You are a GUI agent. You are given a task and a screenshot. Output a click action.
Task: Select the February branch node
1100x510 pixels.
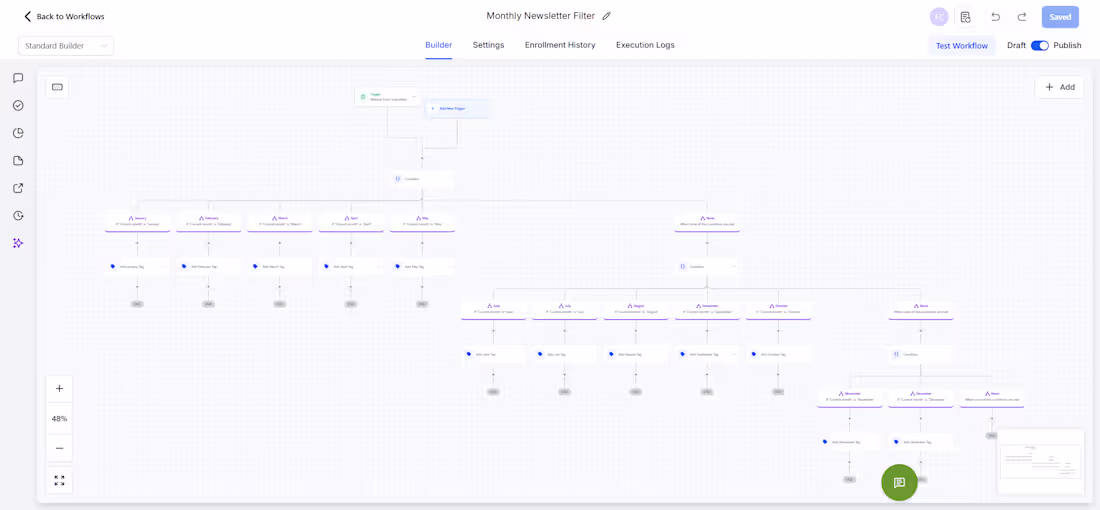tap(208, 222)
